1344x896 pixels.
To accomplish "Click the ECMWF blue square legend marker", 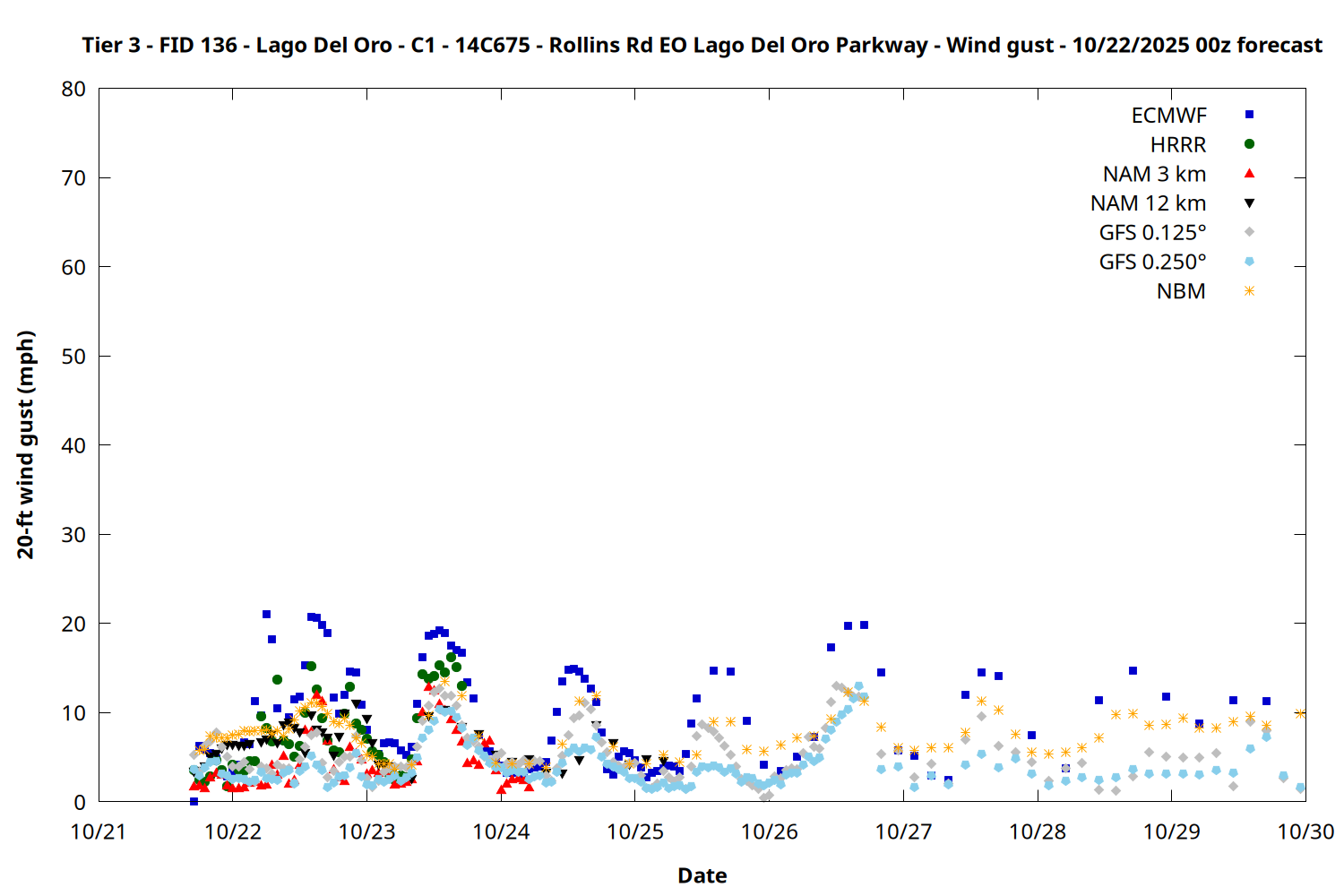I will (x=1249, y=115).
